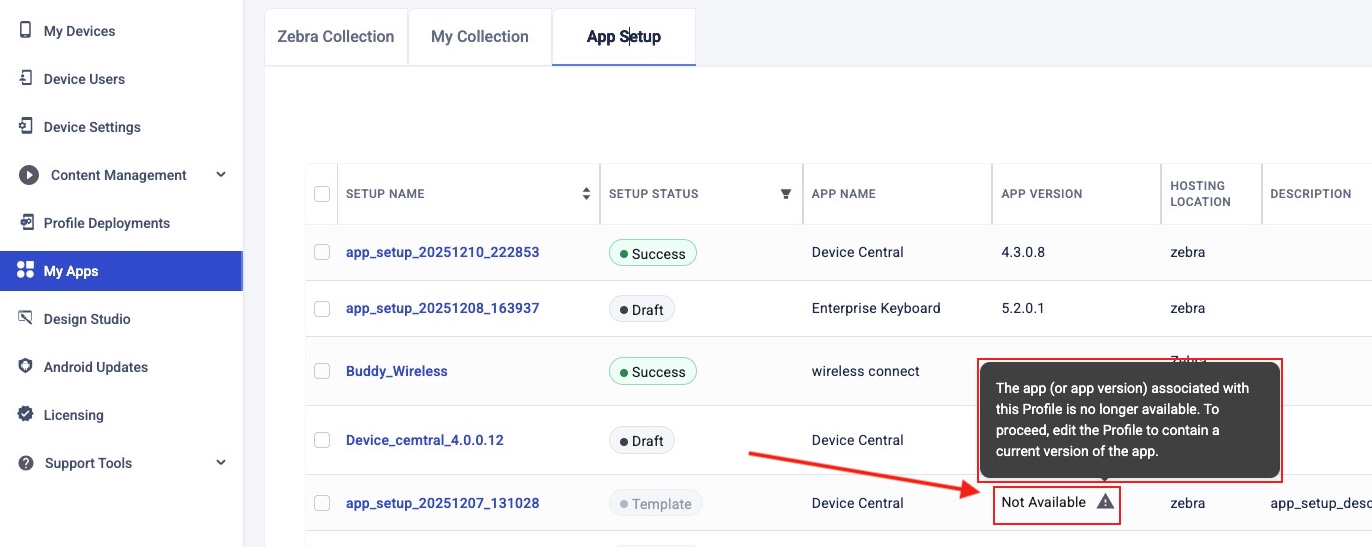Screen dimensions: 1372x547
Task: Select checkbox for app_setup_20251210_222853
Action: point(322,252)
